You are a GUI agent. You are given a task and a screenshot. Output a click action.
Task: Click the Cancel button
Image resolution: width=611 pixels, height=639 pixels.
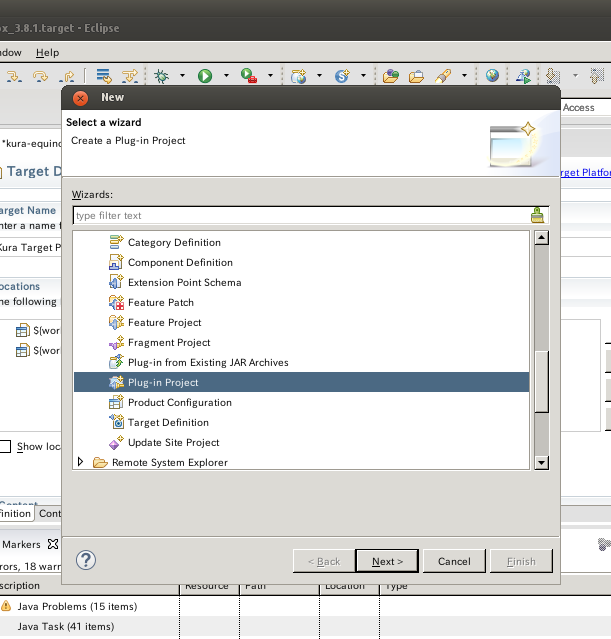pos(454,561)
